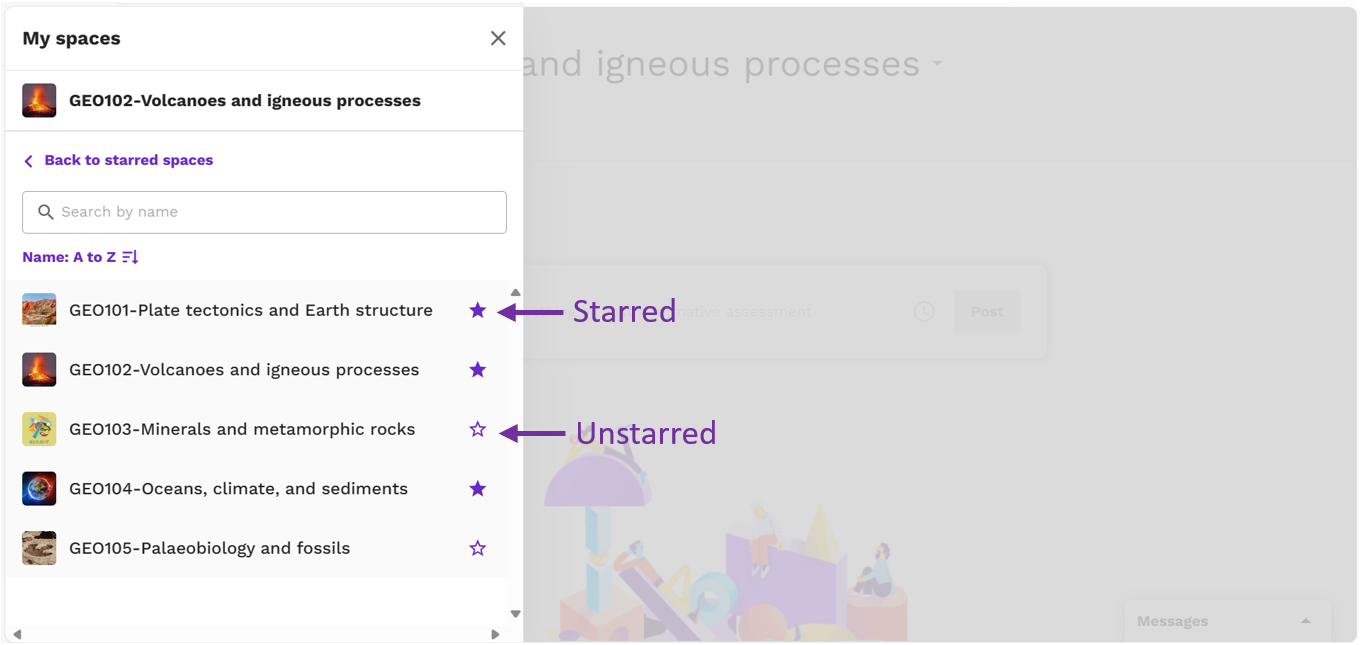Open GEO105-Palaeobiology and fossils space
1361x645 pixels.
coord(210,548)
